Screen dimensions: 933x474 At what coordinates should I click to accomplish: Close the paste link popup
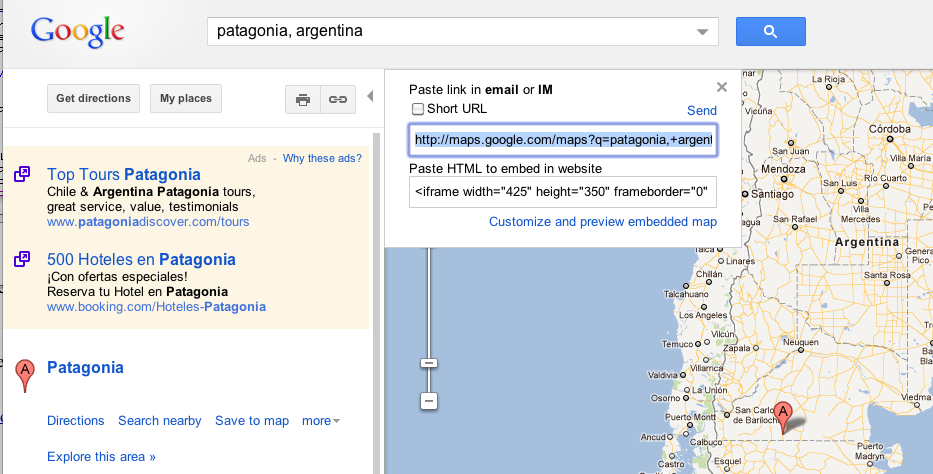click(x=722, y=88)
